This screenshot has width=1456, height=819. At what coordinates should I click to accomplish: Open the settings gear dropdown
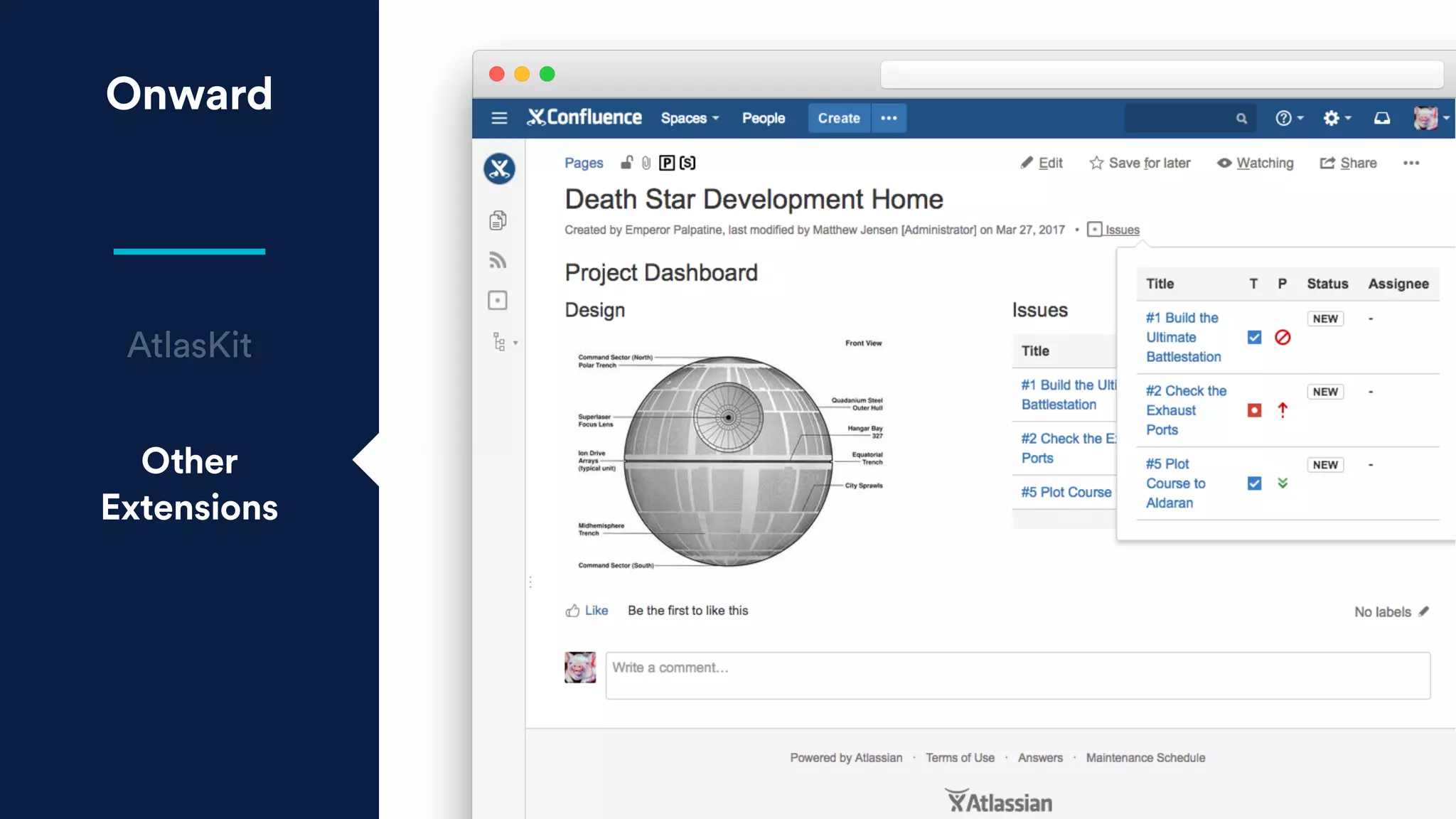(x=1337, y=118)
